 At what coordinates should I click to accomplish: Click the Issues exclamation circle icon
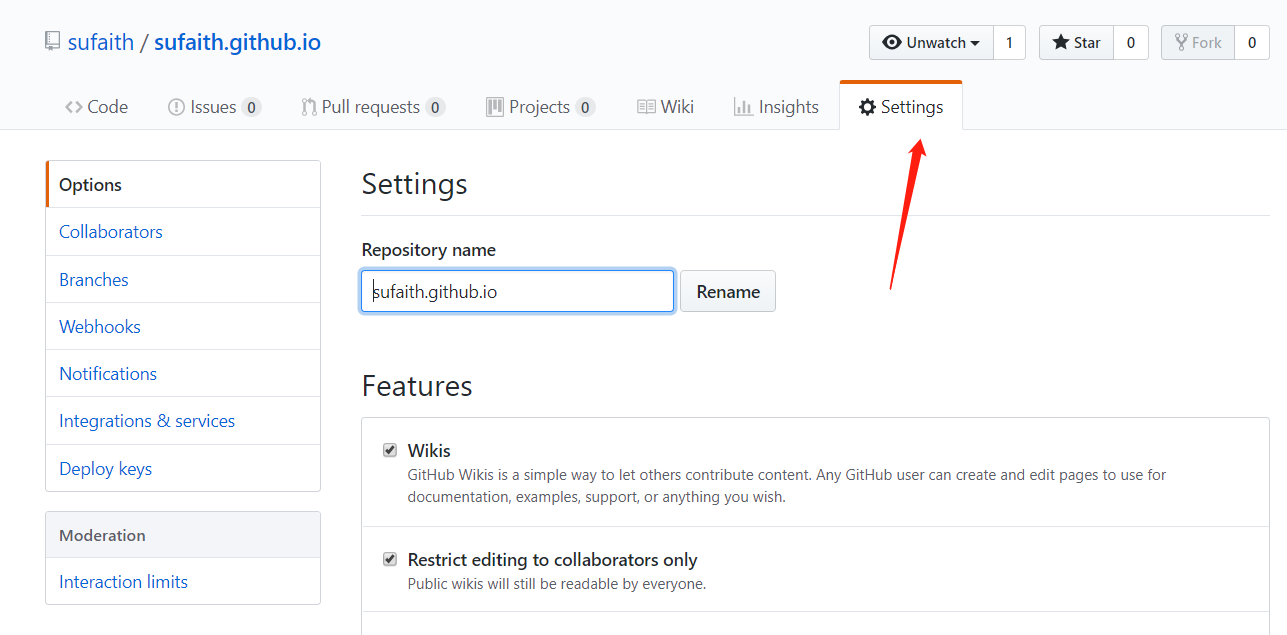tap(176, 107)
